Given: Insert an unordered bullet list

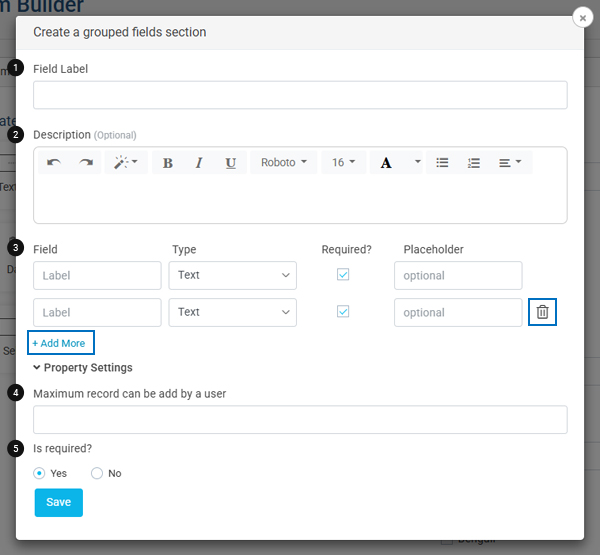Looking at the screenshot, I should [442, 163].
